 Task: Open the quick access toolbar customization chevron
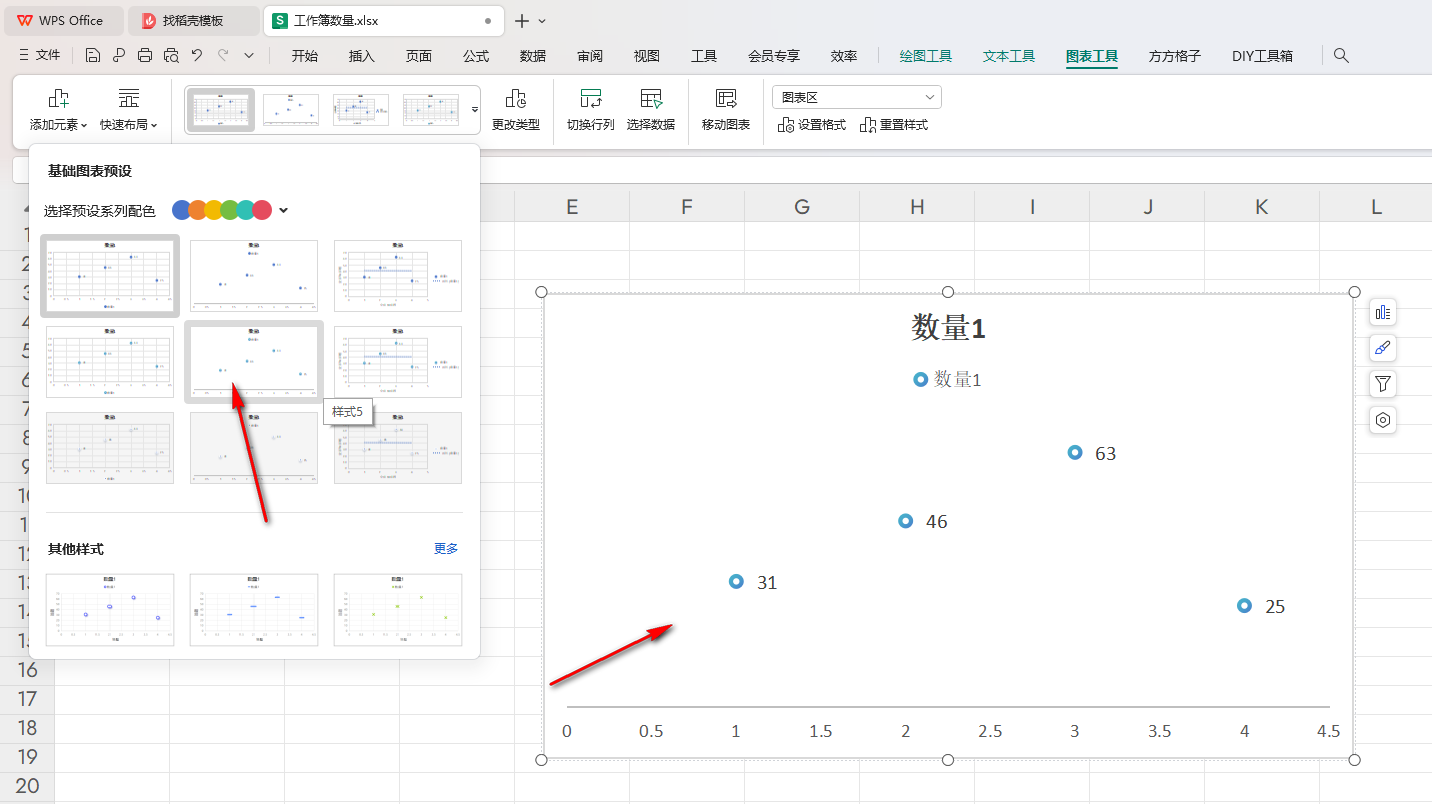click(x=249, y=56)
